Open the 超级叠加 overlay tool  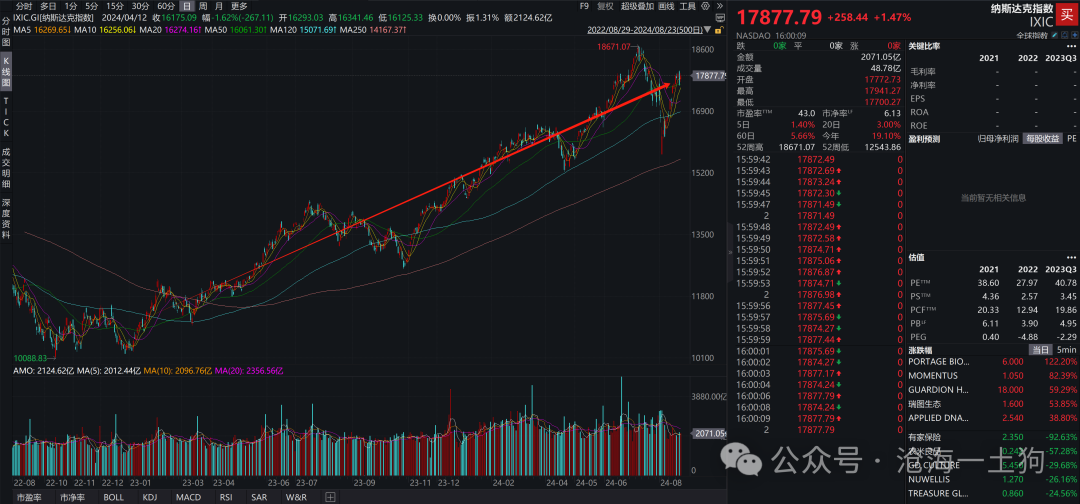pyautogui.click(x=637, y=6)
